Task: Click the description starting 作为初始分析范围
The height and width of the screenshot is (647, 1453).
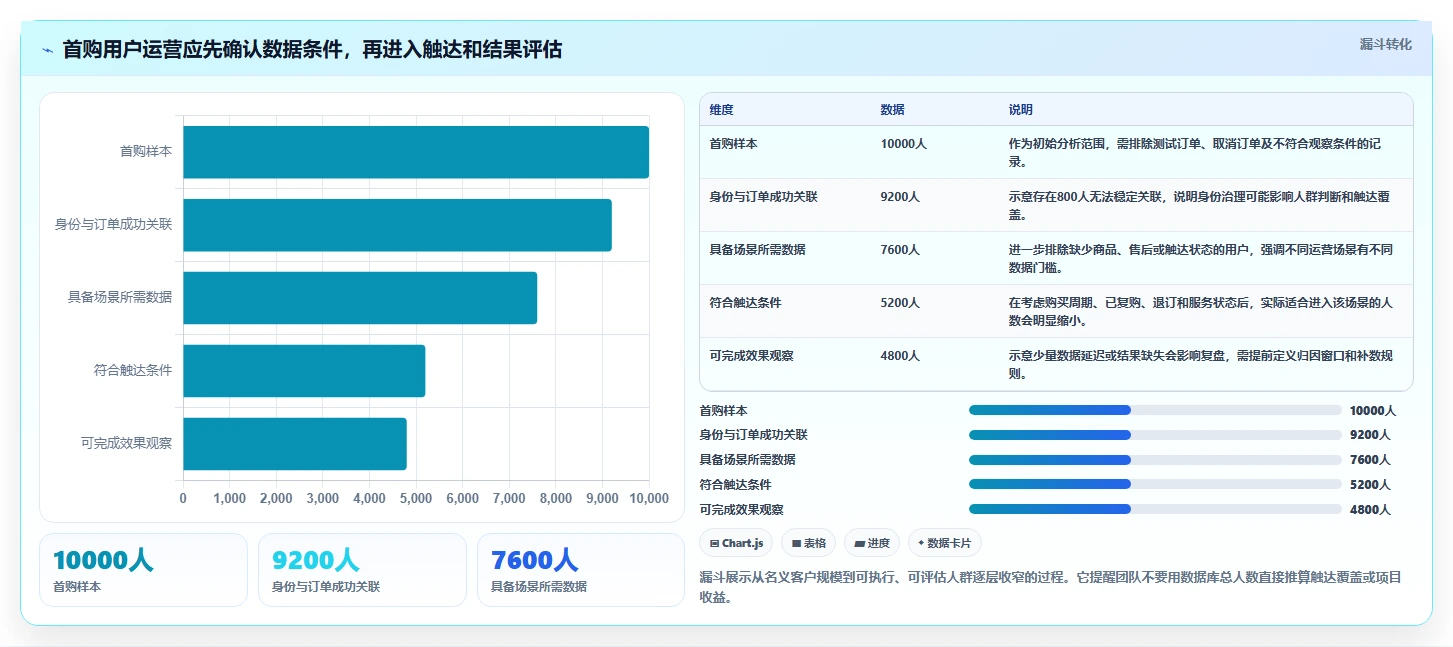Action: pos(1194,152)
